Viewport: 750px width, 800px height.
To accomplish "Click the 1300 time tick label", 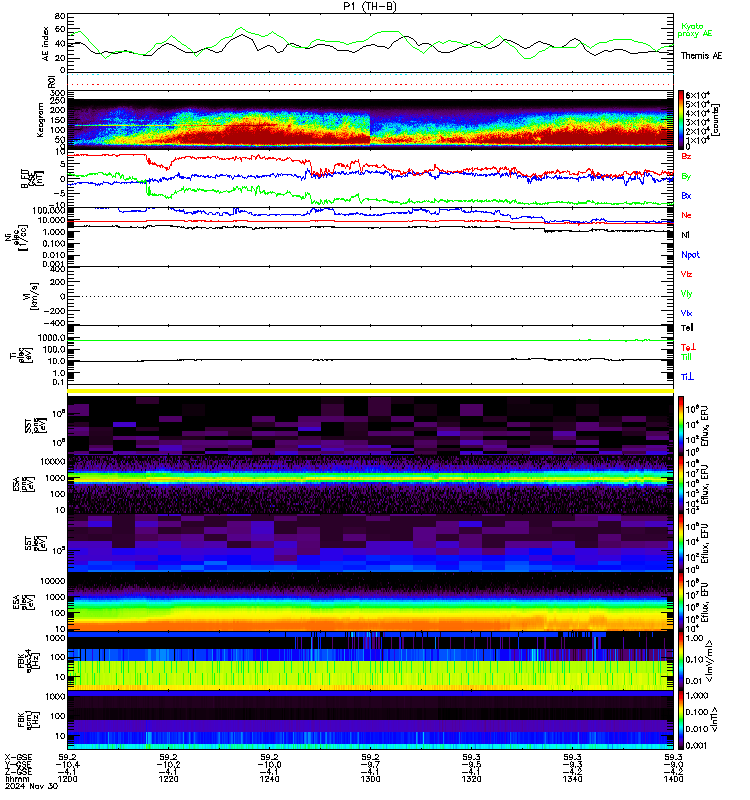I will pos(370,779).
